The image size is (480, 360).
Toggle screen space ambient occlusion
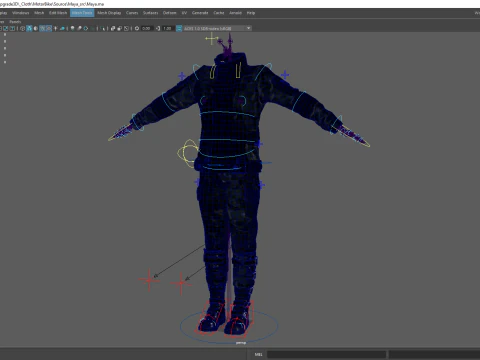click(x=72, y=28)
